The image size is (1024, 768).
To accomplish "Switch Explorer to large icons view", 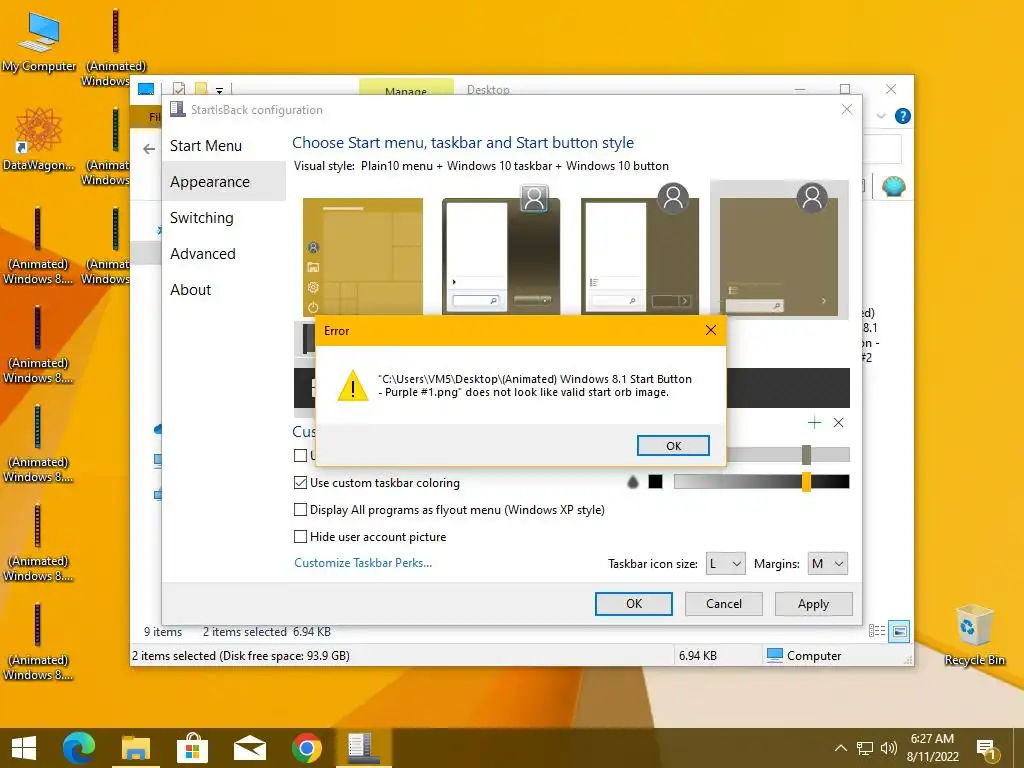I will click(x=899, y=631).
